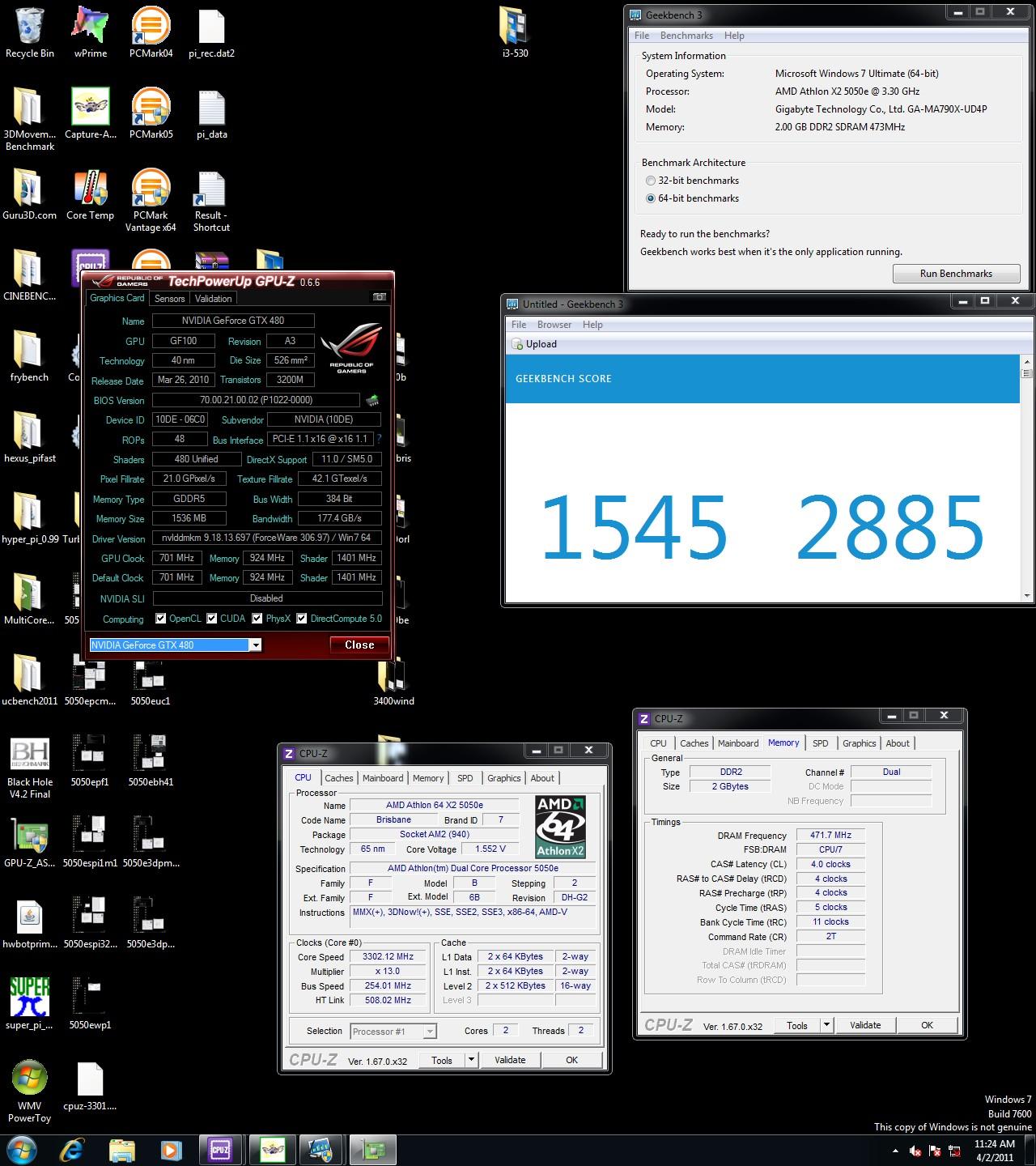Screen dimensions: 1036x1166
Task: Switch to CPU-Z in the taskbar
Action: (x=220, y=1149)
